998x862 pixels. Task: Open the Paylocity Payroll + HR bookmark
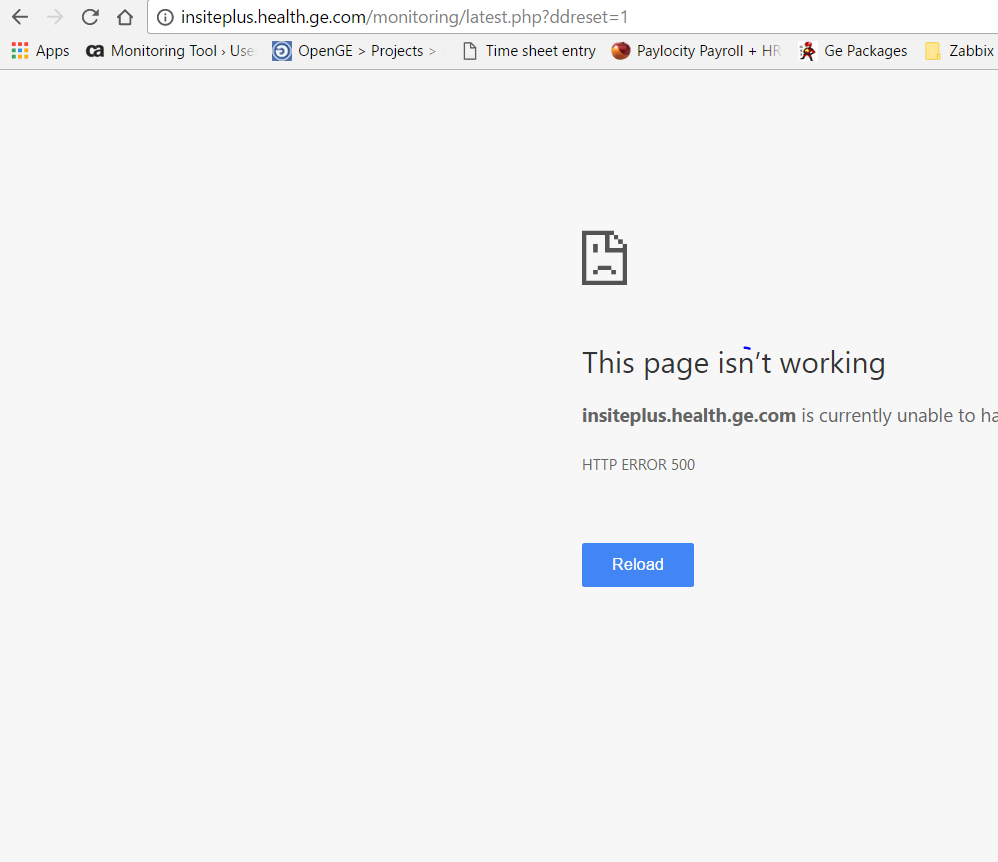click(x=696, y=51)
